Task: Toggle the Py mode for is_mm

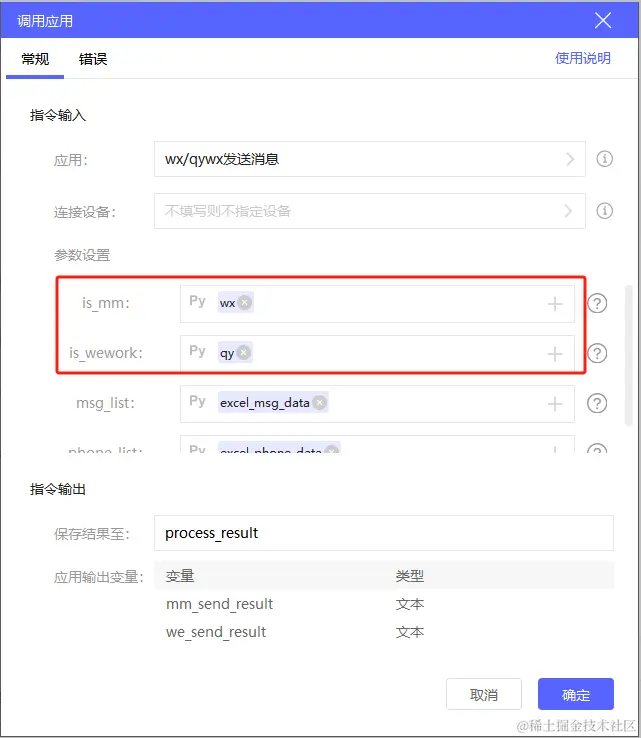Action: [197, 301]
